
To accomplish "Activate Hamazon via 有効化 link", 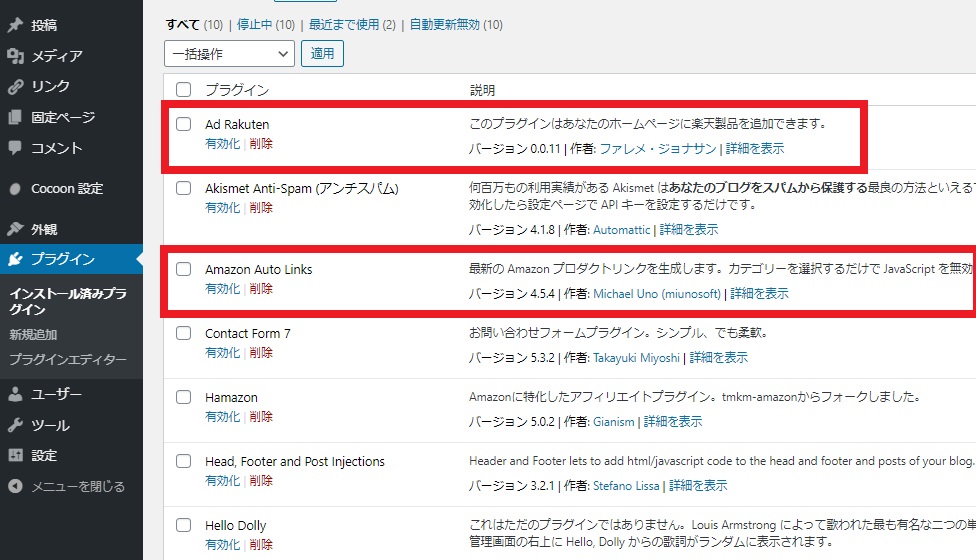I will coord(222,417).
